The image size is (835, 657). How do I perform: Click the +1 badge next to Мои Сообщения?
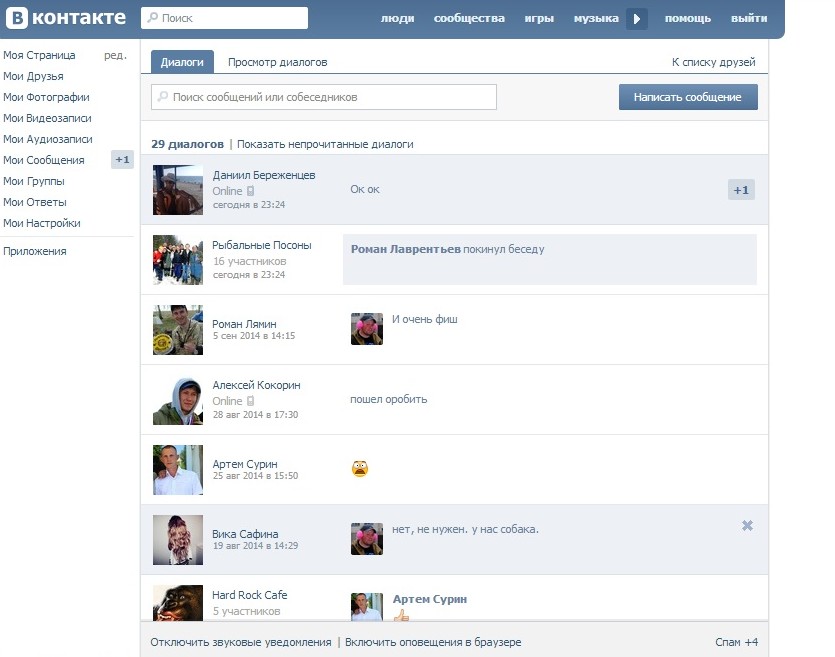click(x=122, y=160)
